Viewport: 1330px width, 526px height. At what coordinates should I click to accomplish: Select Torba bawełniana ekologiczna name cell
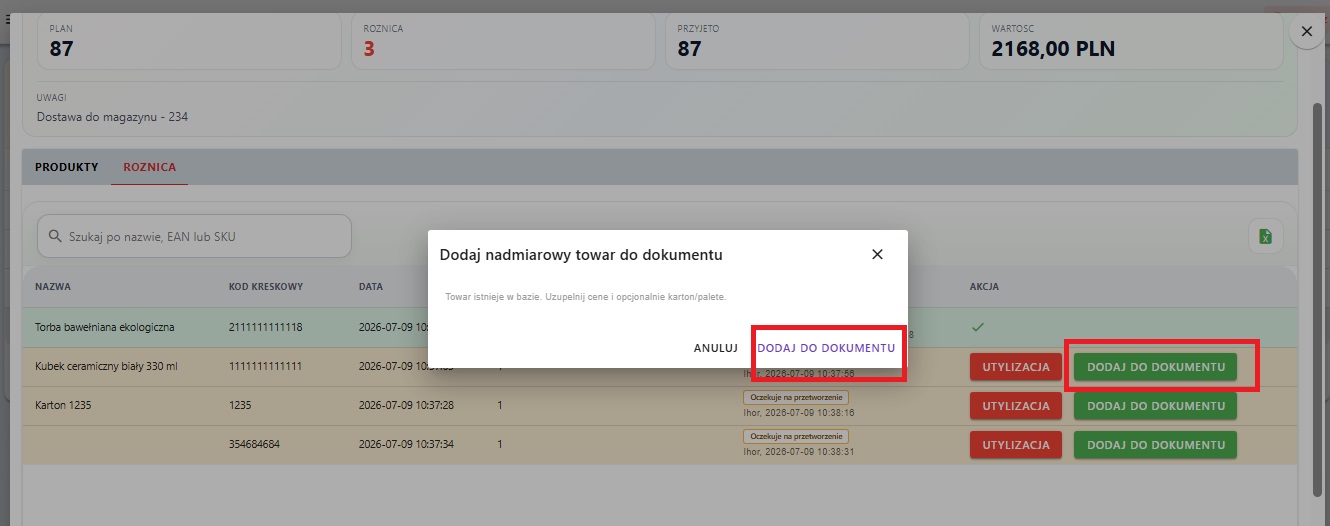105,327
